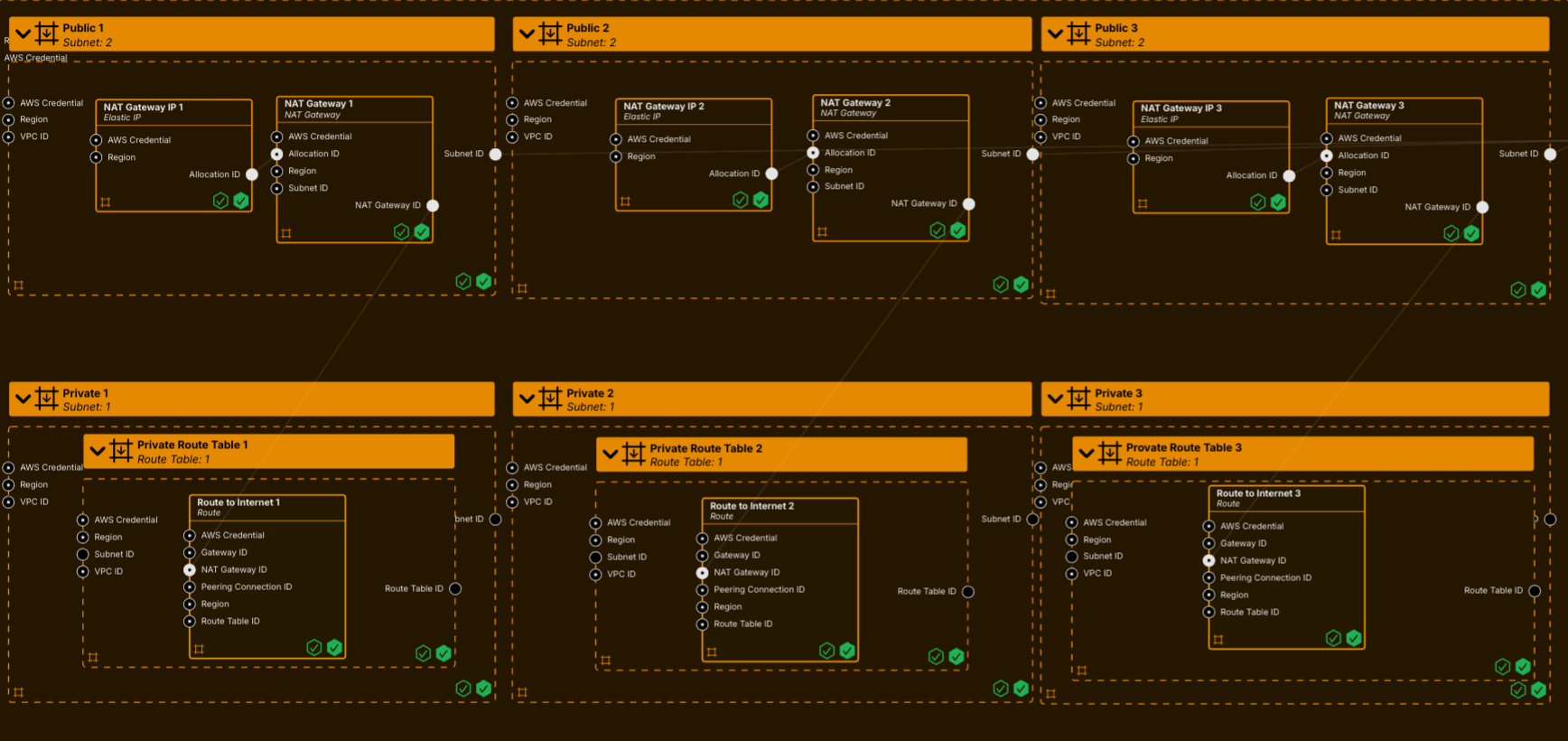Image resolution: width=1568 pixels, height=741 pixels.
Task: Select the NAT Gateway IP 3 node title
Action: [x=1181, y=108]
